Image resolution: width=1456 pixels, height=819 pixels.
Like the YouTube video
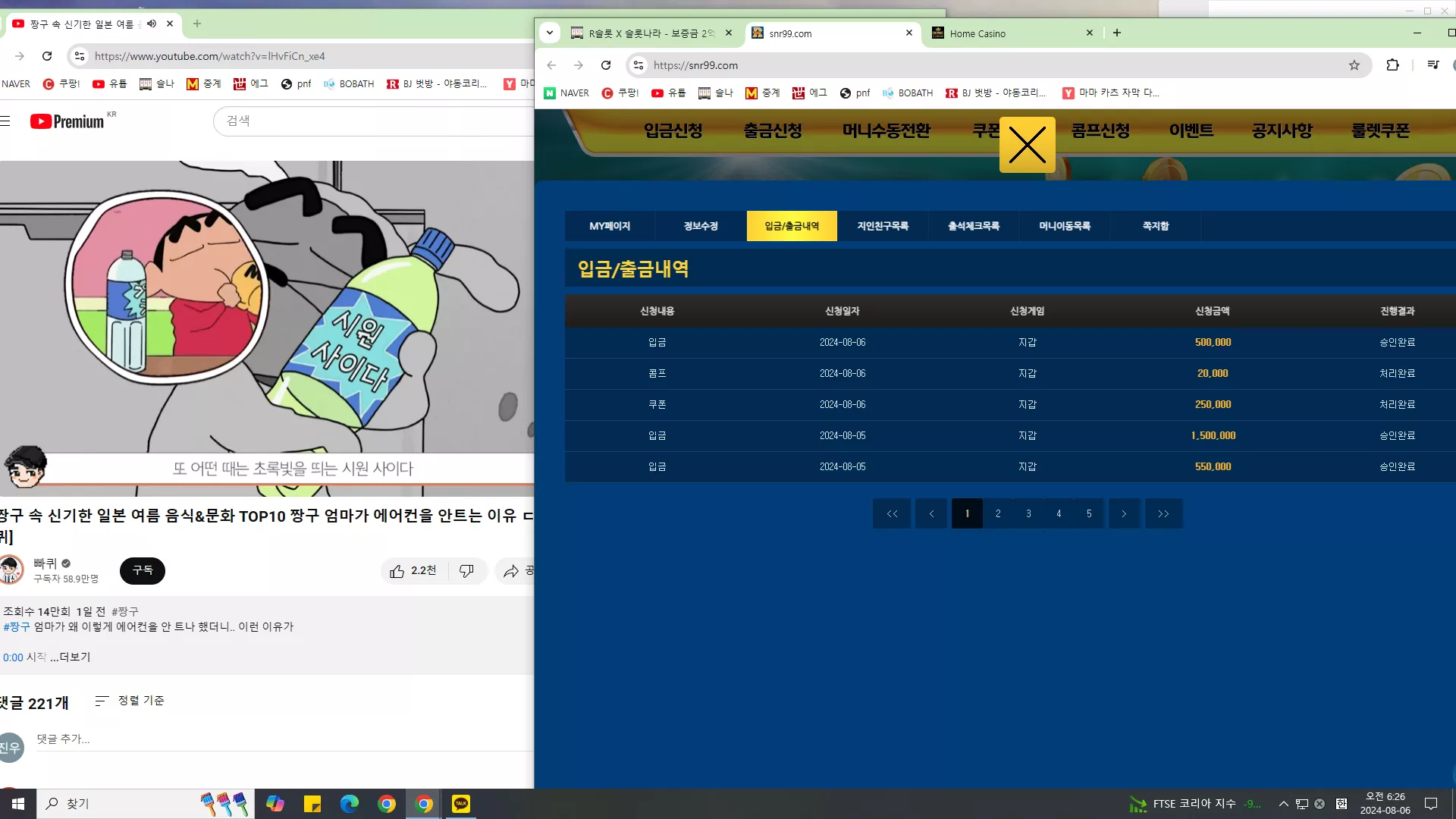click(x=413, y=571)
